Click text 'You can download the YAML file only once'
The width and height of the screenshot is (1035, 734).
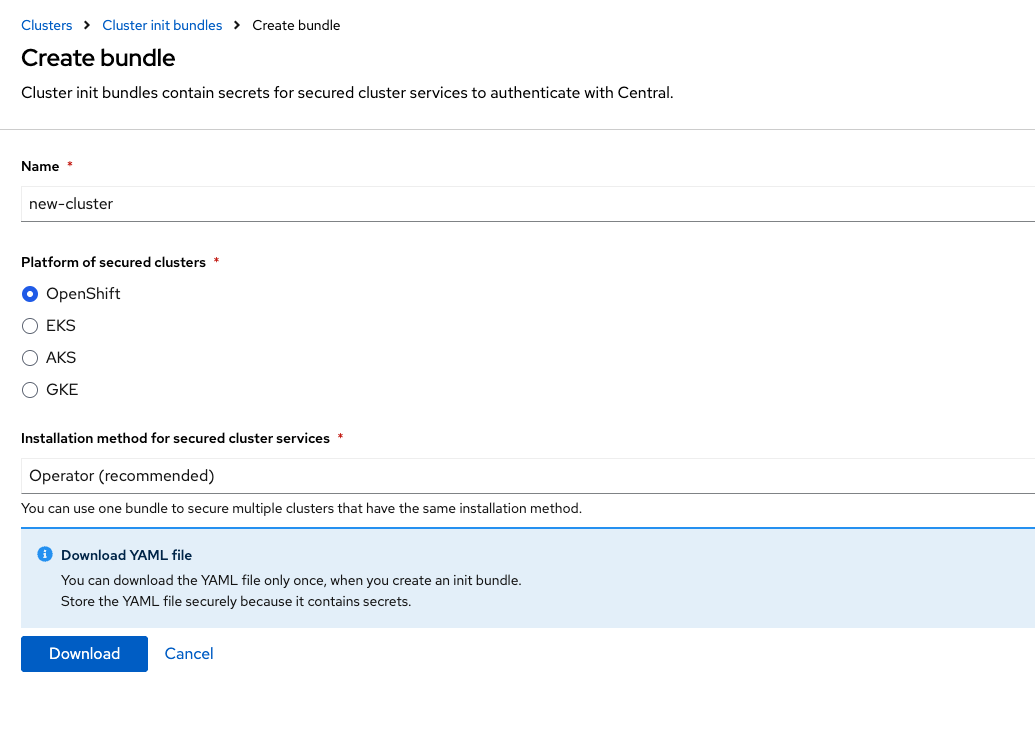[291, 580]
